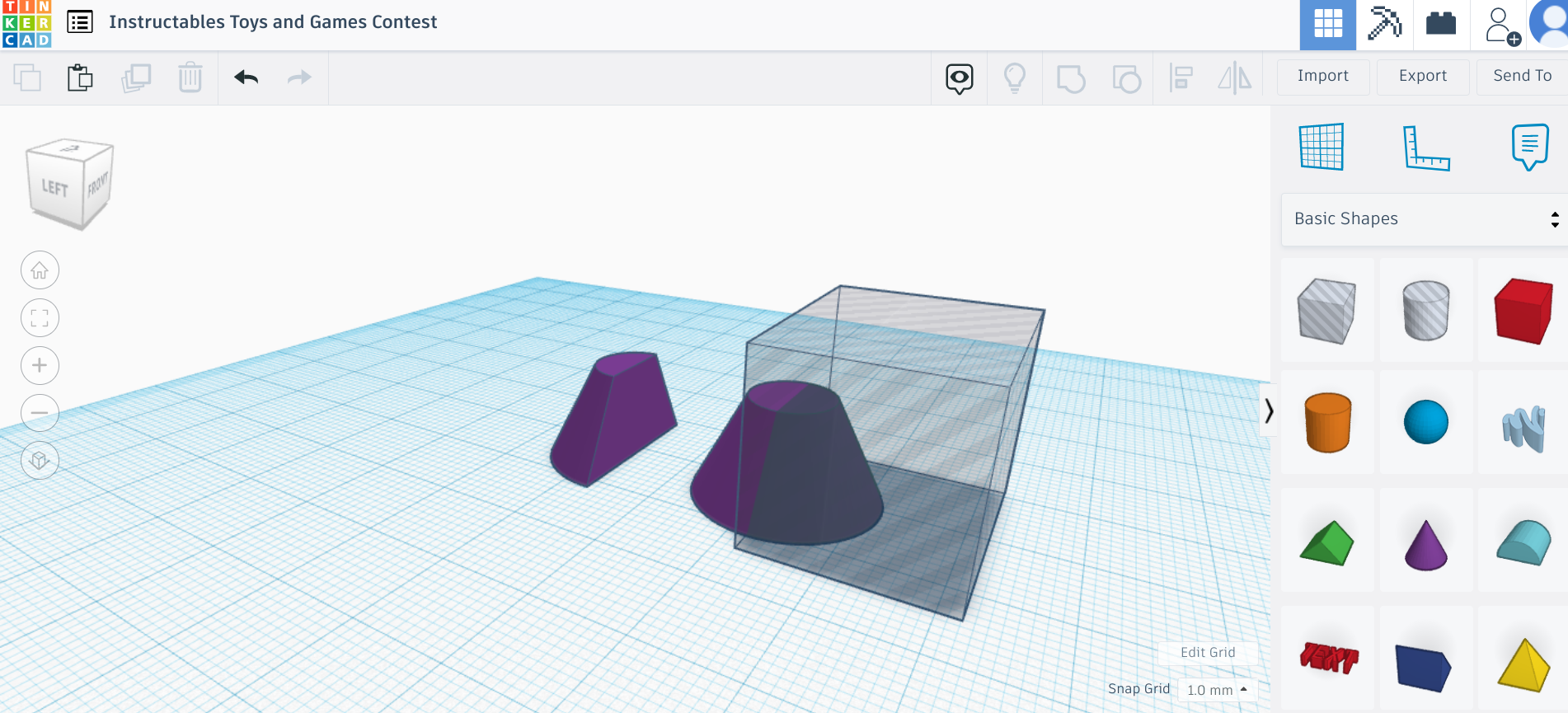1568x713 pixels.
Task: Open Blocks mode pickaxe icon
Action: pyautogui.click(x=1385, y=23)
